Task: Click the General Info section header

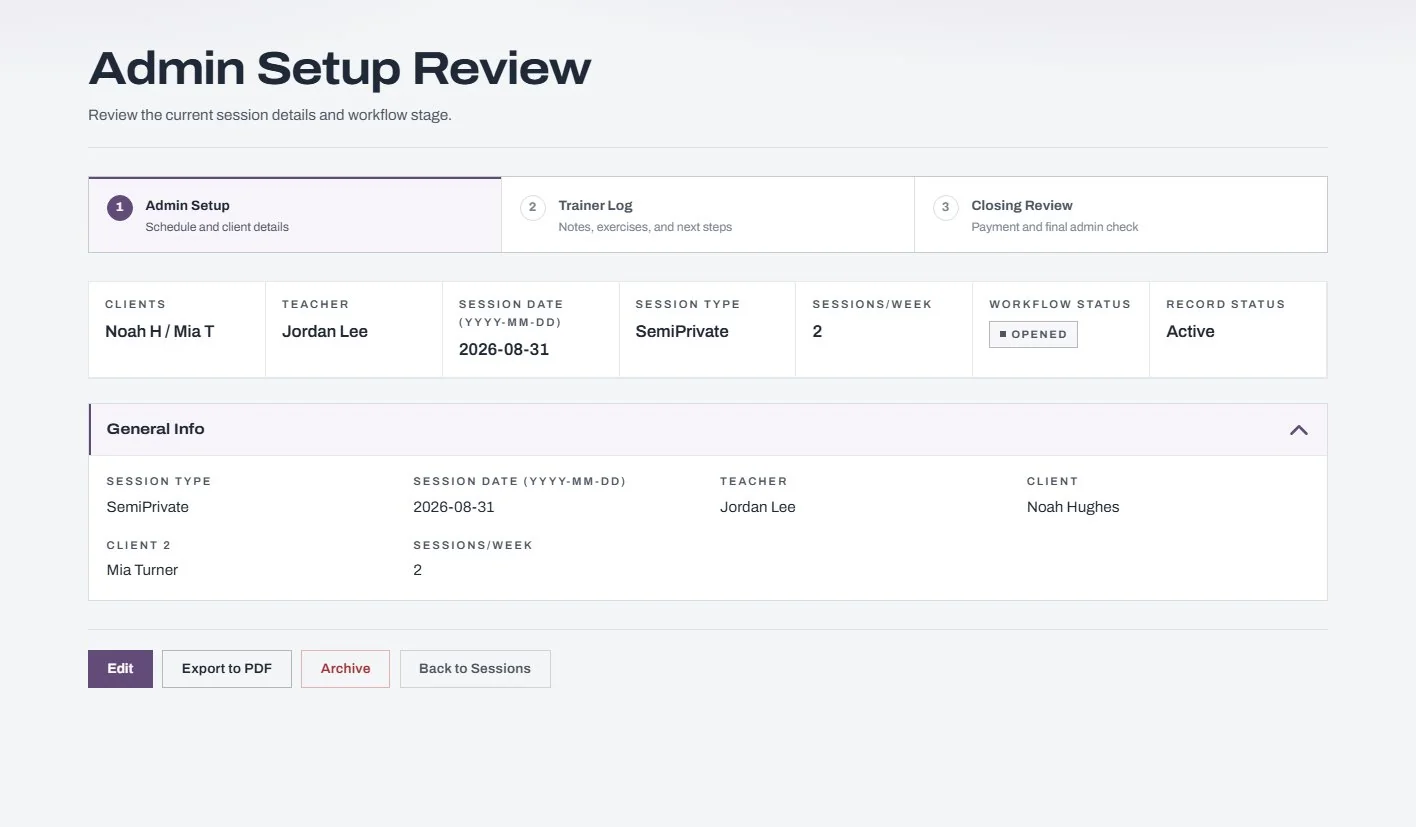Action: coord(708,430)
